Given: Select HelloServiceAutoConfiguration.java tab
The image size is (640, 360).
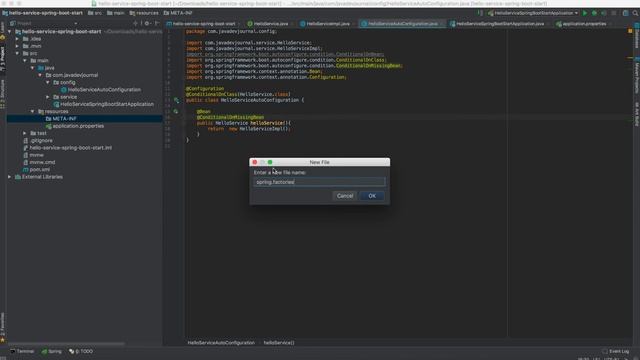Looking at the screenshot, I should pos(402,24).
